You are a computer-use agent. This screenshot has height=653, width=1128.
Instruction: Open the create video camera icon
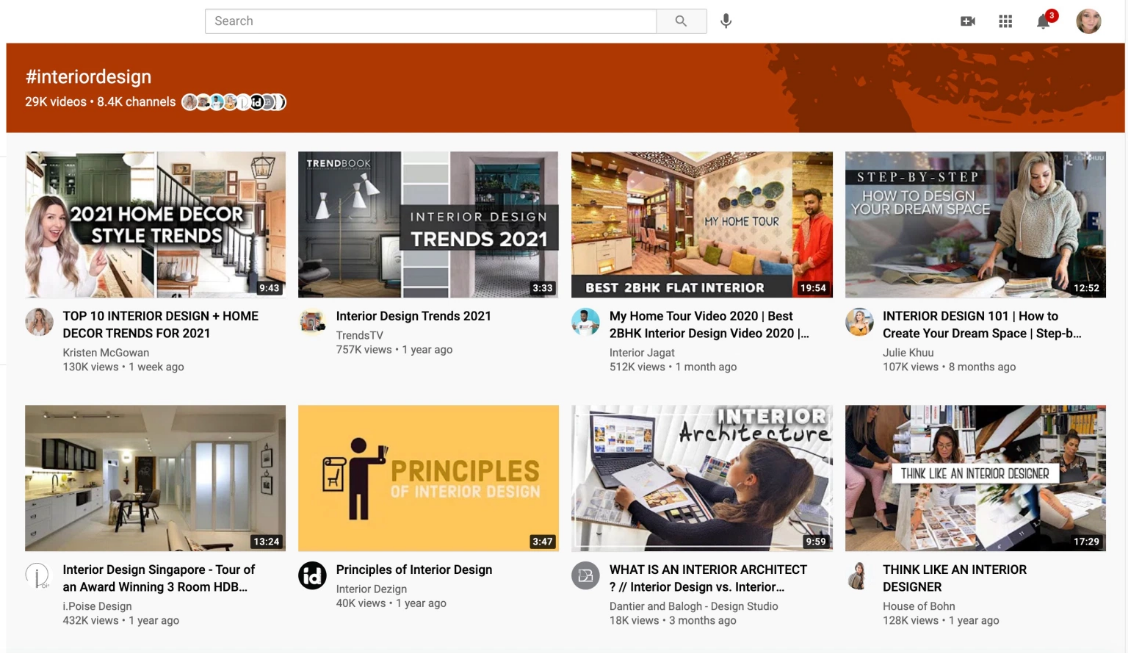[967, 21]
